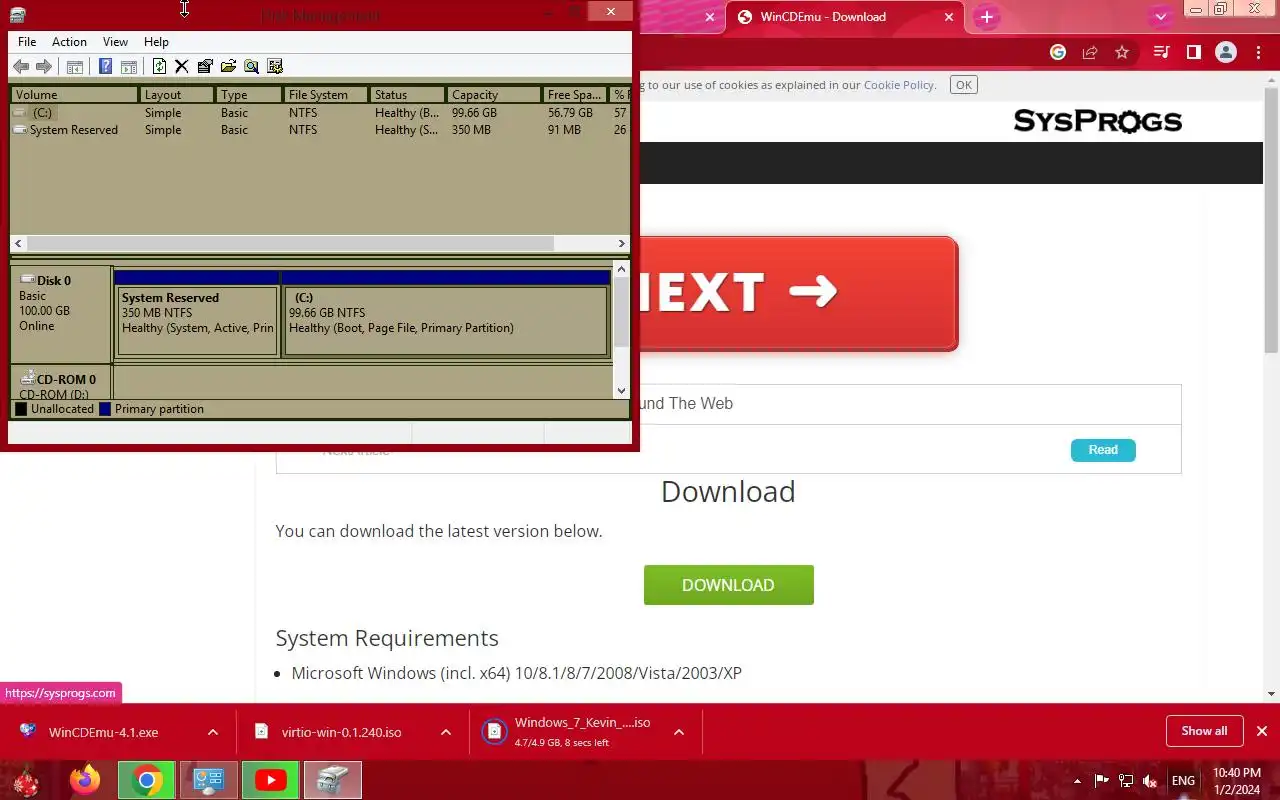Click the Back arrow in Disk Management toolbar
This screenshot has height=800, width=1280.
20,66
